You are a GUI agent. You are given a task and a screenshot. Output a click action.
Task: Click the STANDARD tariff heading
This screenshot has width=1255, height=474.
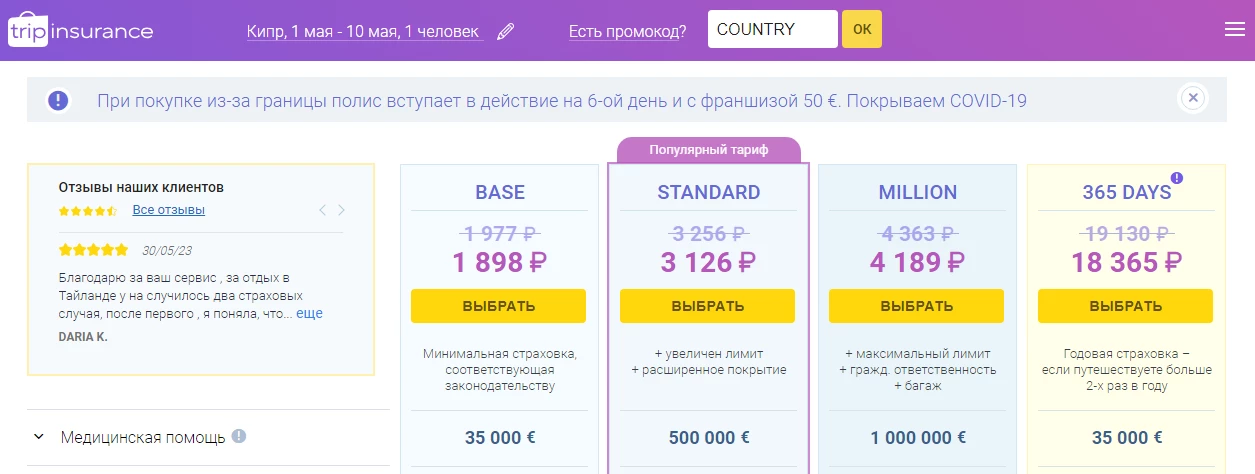tap(709, 192)
